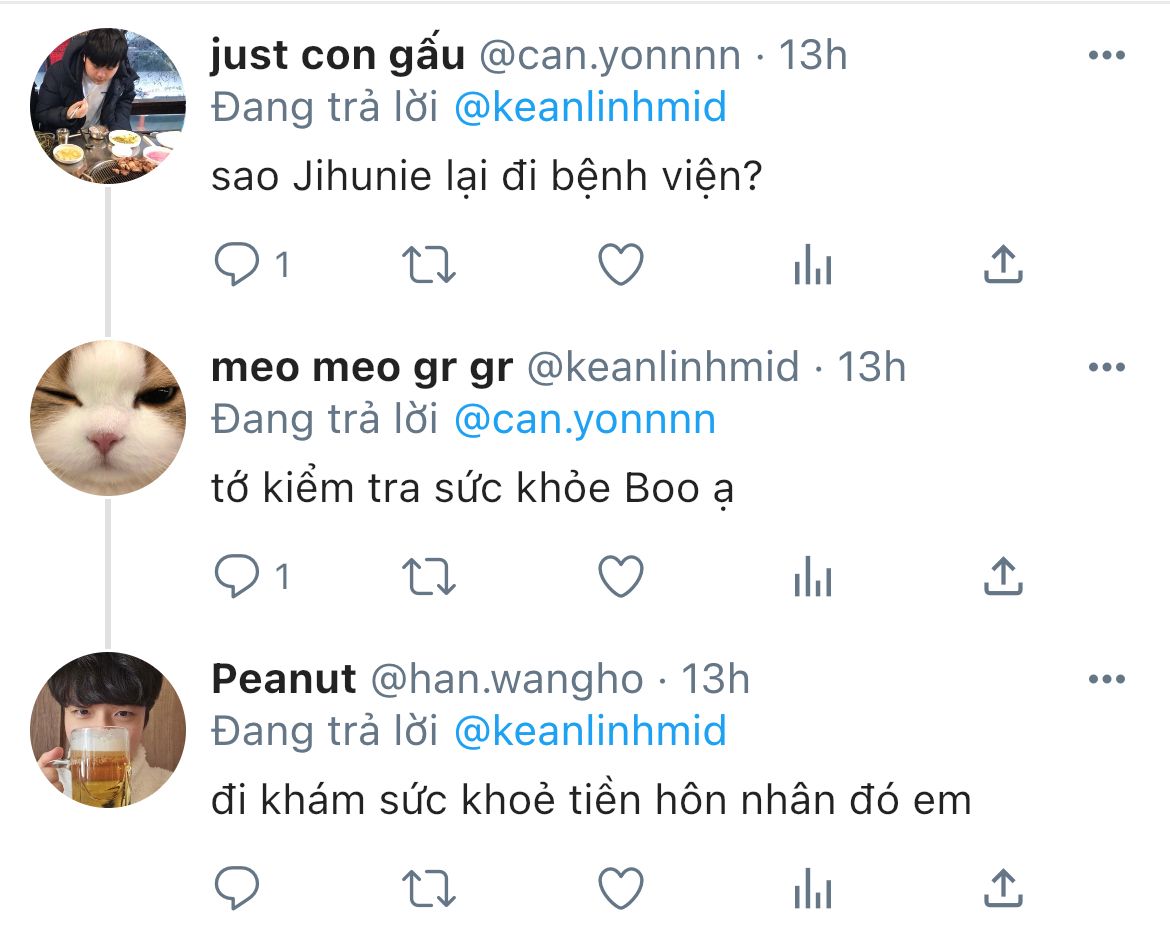This screenshot has width=1170, height=934.
Task: Like meo meo gr gr's tweet
Action: [x=620, y=577]
